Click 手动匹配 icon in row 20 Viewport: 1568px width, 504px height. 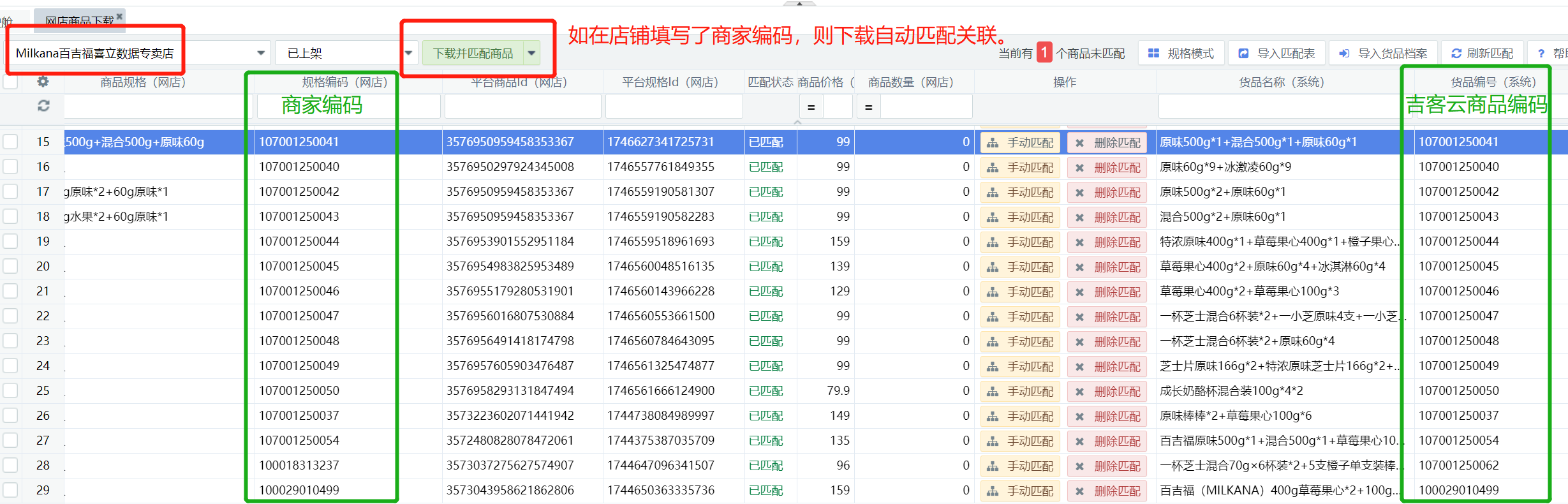point(993,267)
